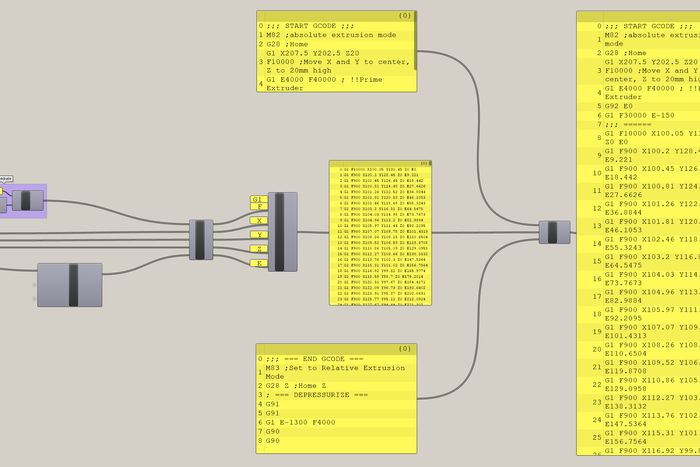Select the X input label tag
This screenshot has width=700, height=467.
258,220
